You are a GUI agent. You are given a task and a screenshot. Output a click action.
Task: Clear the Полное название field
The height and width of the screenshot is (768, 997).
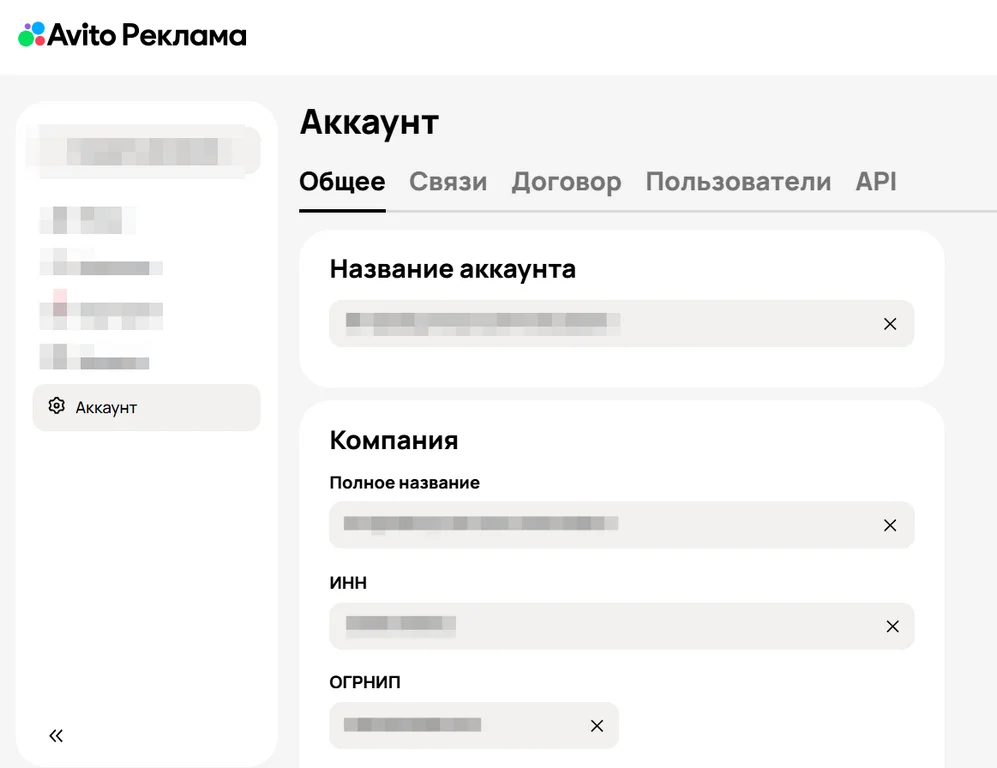[890, 525]
